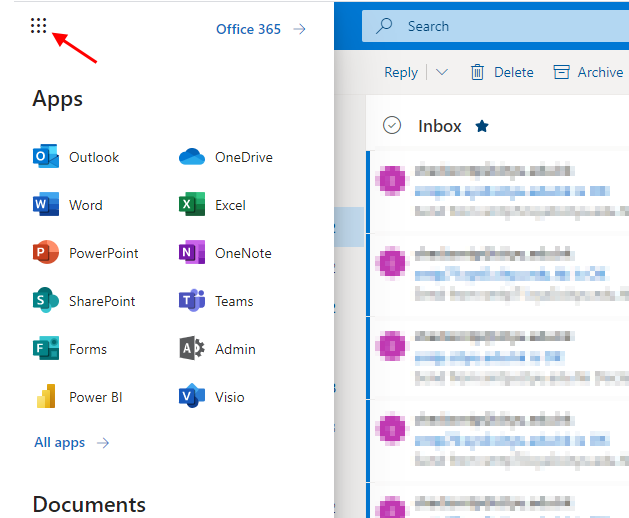Launch Microsoft Teams app
The width and height of the screenshot is (629, 518).
192,301
